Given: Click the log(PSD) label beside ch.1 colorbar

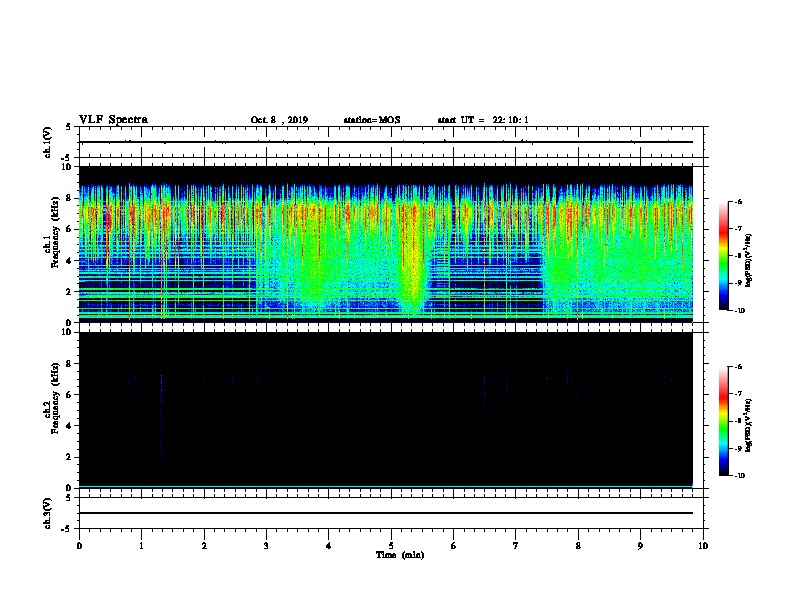Looking at the screenshot, I should tap(749, 260).
